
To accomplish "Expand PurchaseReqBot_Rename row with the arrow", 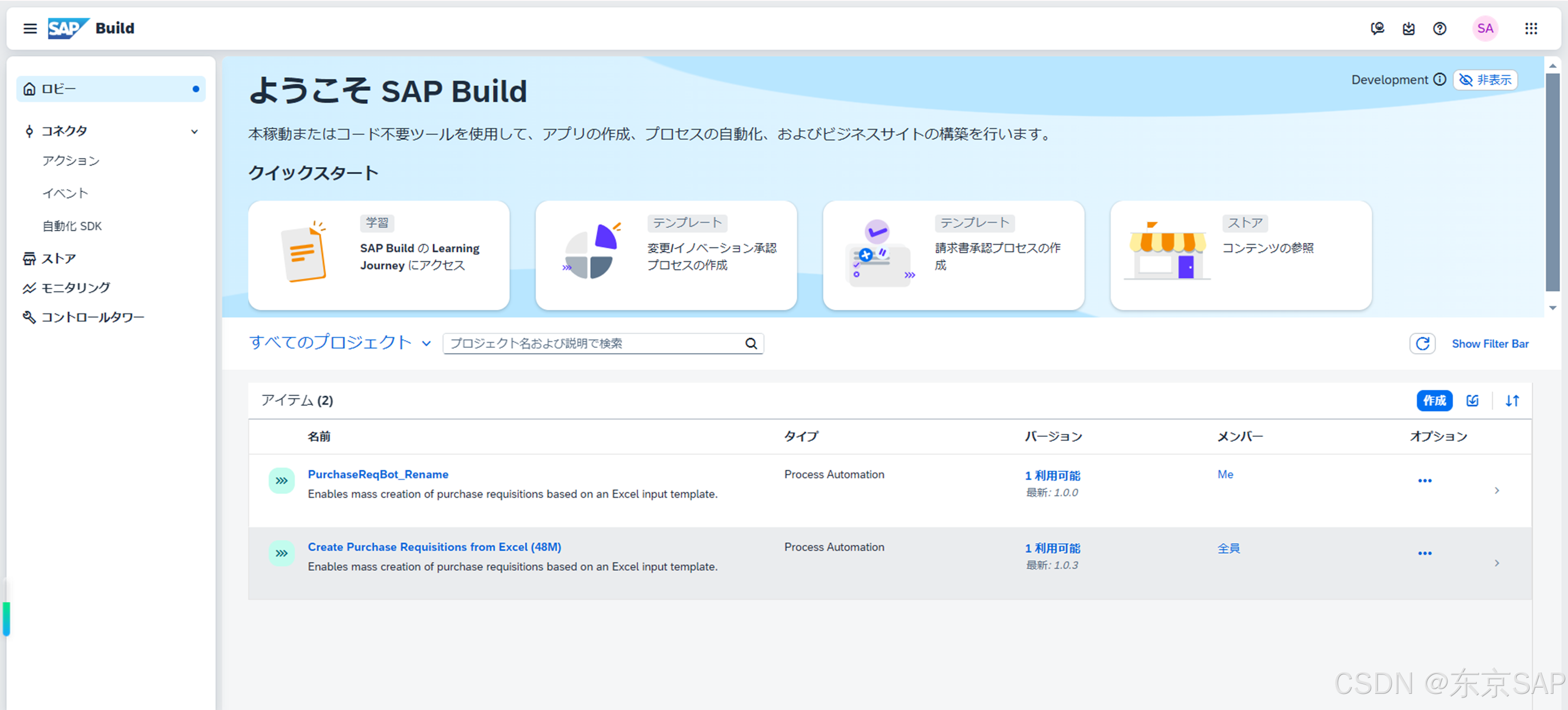I will pyautogui.click(x=1497, y=491).
